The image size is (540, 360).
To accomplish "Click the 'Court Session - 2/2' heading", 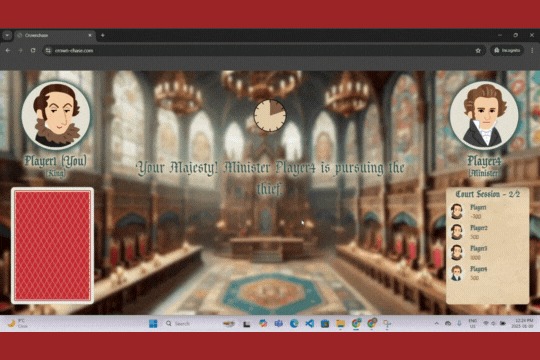I will coord(487,194).
